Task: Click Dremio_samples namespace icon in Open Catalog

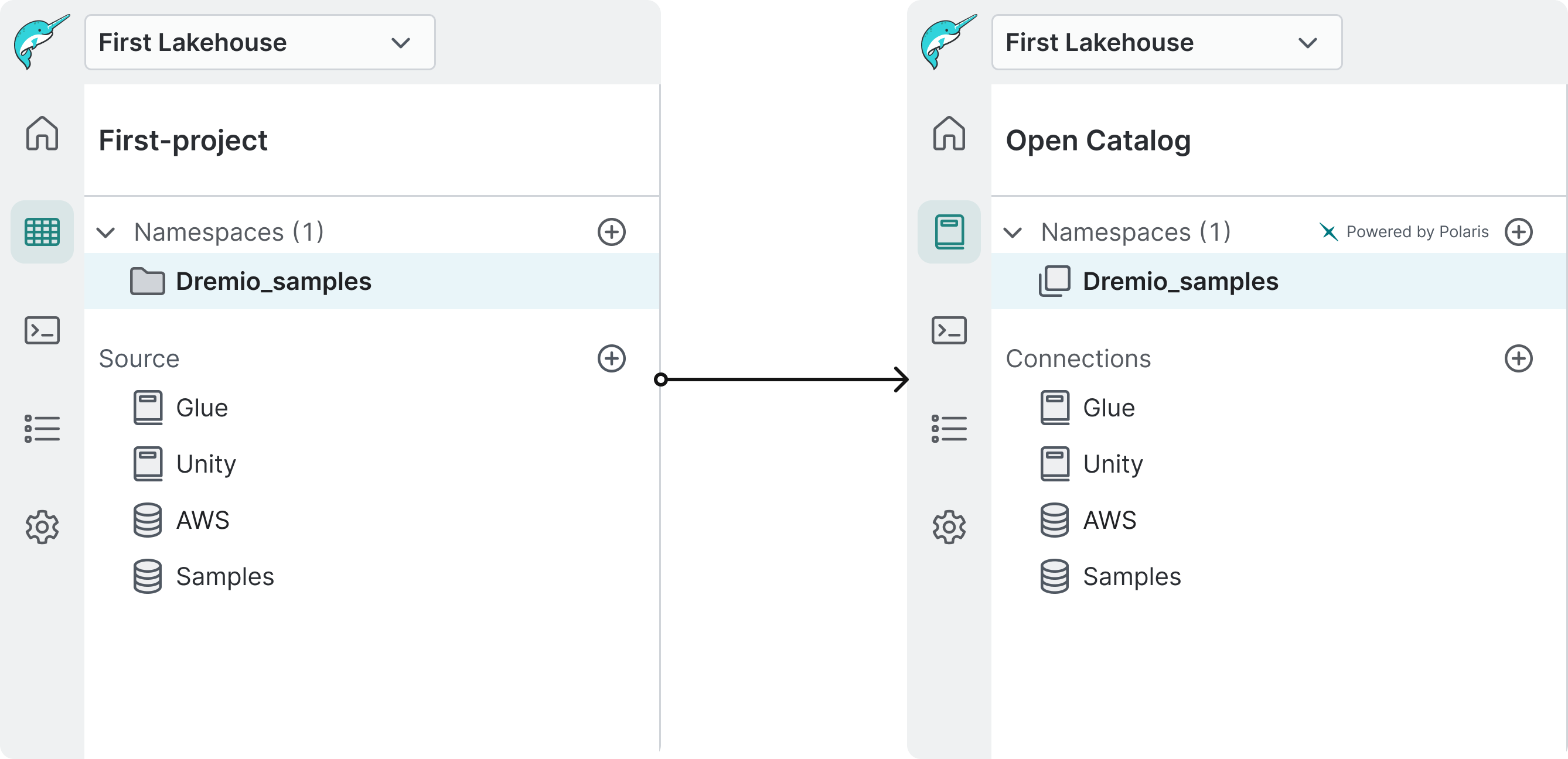Action: [x=1054, y=281]
